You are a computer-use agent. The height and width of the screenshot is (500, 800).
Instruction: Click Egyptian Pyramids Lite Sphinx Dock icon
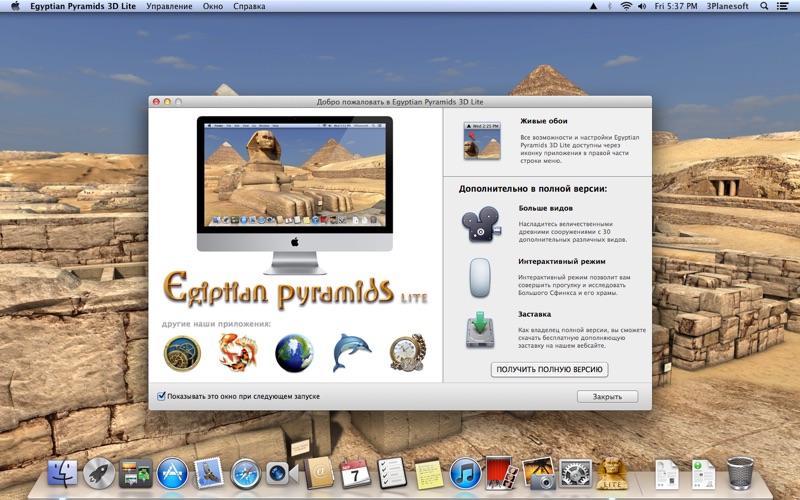[612, 473]
